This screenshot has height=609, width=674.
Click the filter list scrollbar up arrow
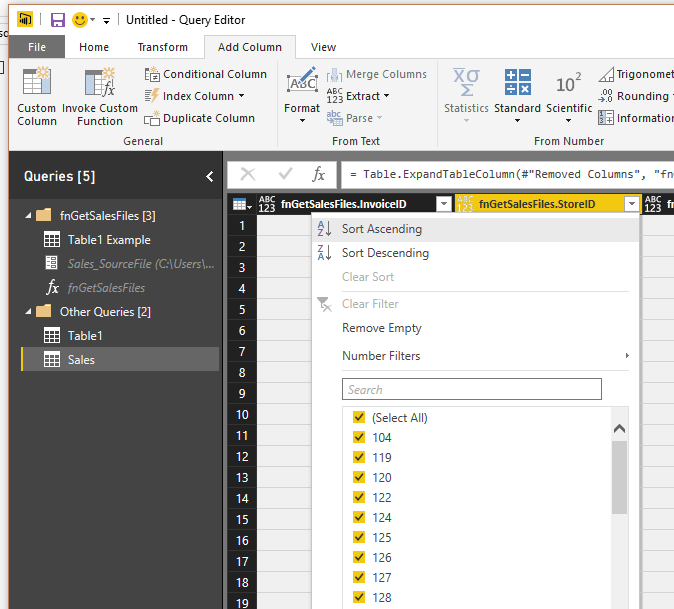point(619,429)
